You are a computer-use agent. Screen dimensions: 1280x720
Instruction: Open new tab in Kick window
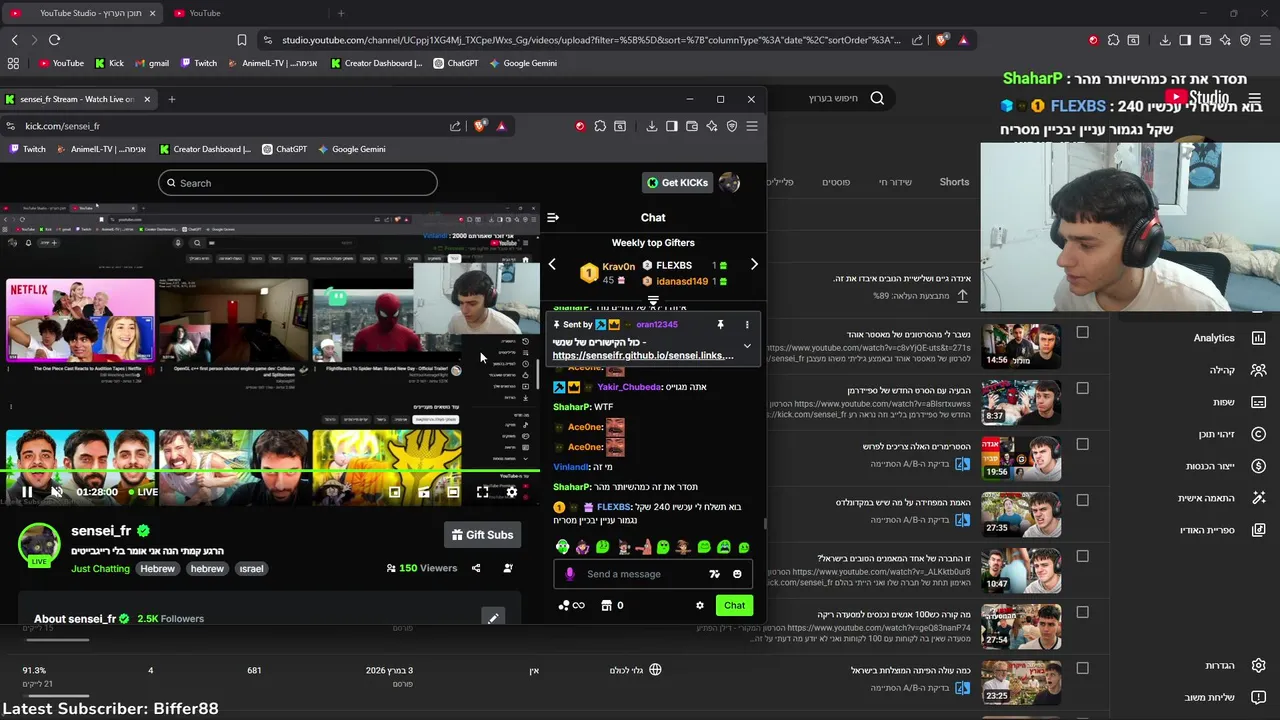pos(171,99)
